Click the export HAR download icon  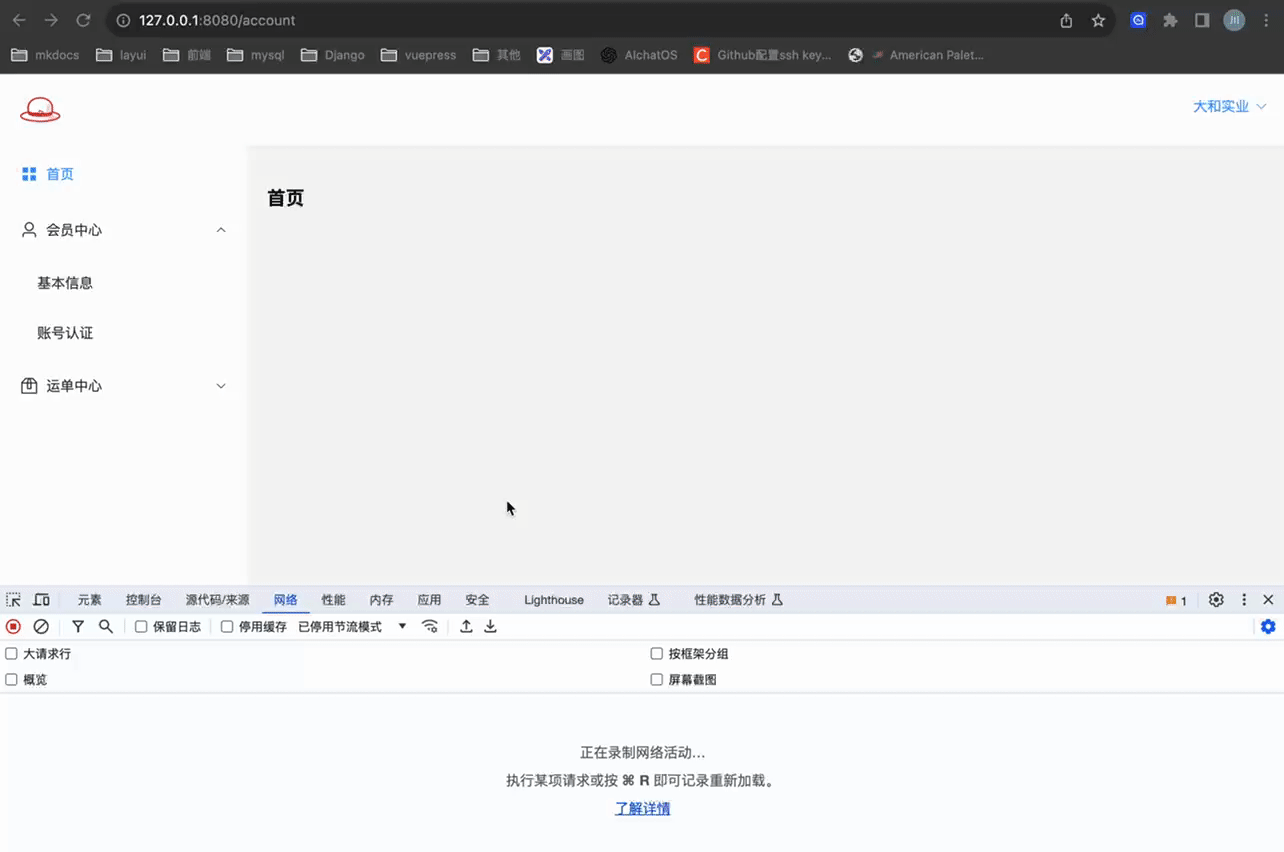pyautogui.click(x=491, y=627)
